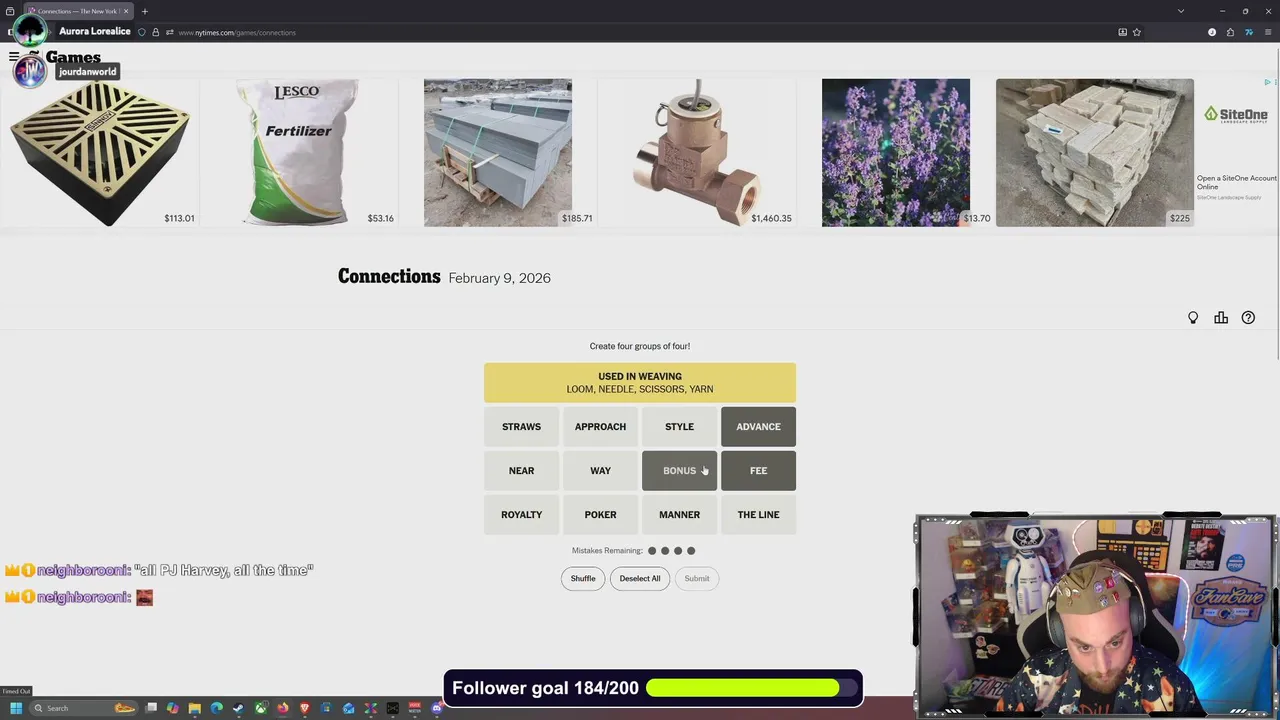Click the Deselect All button

tap(640, 578)
